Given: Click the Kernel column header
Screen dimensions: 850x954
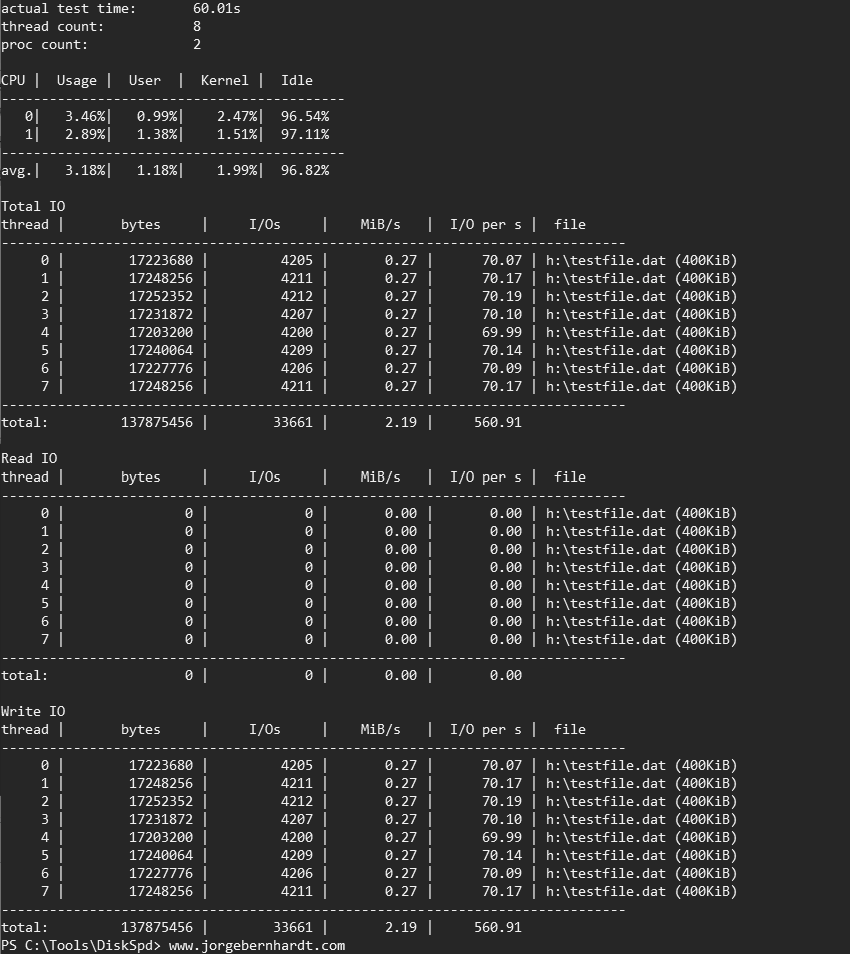Looking at the screenshot, I should 223,80.
